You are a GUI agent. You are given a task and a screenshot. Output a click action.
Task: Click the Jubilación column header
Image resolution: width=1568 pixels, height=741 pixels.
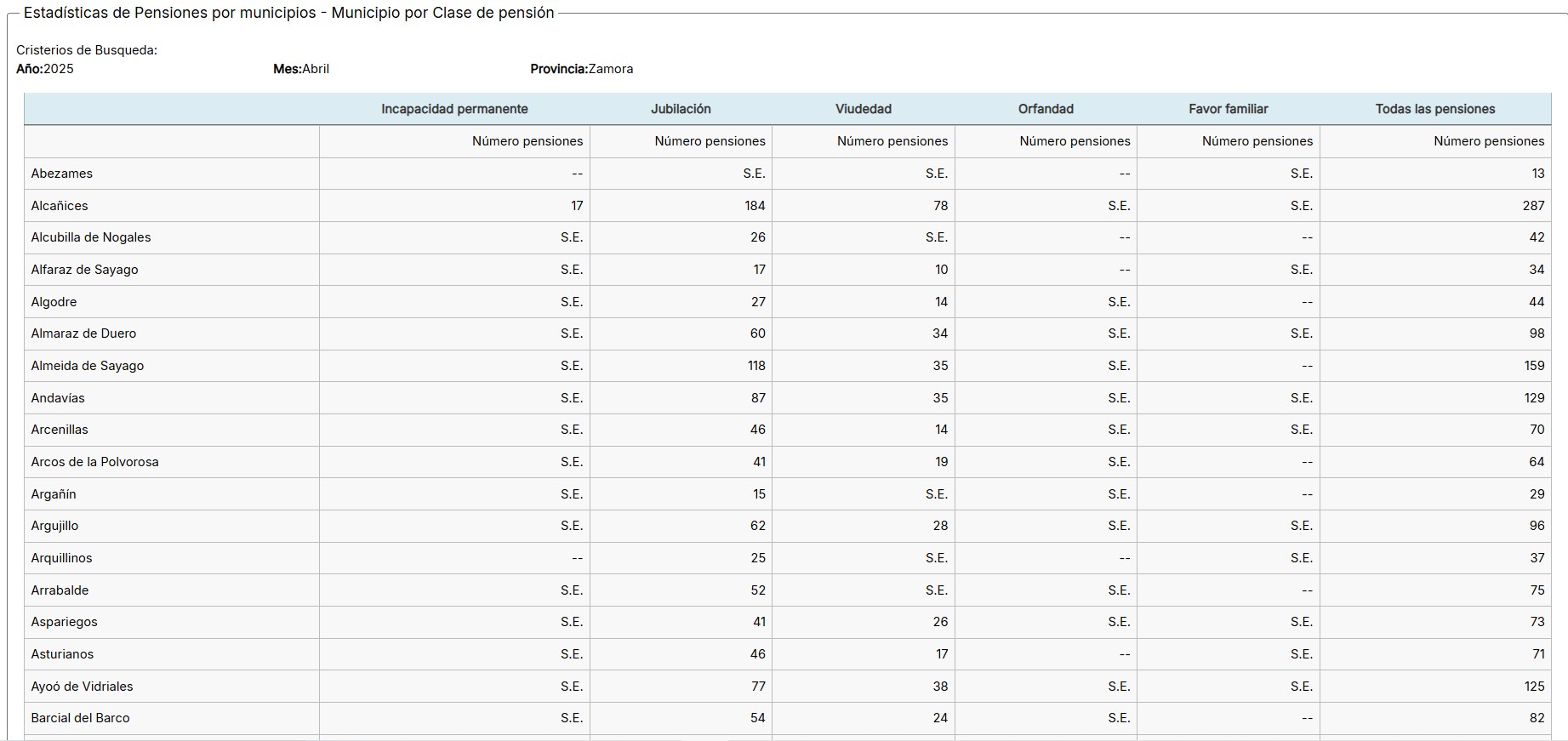point(681,109)
